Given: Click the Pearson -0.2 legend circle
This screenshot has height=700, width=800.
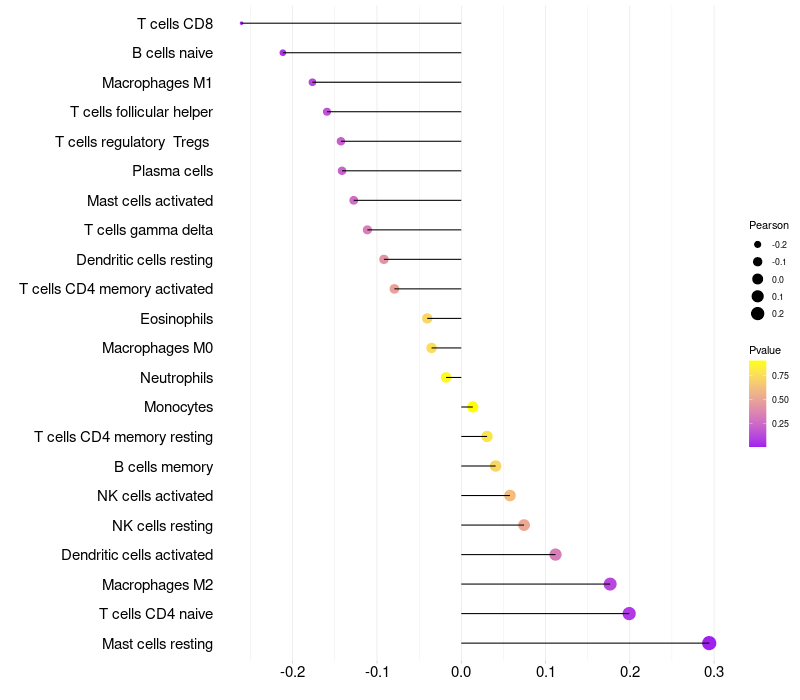Looking at the screenshot, I should [x=757, y=244].
